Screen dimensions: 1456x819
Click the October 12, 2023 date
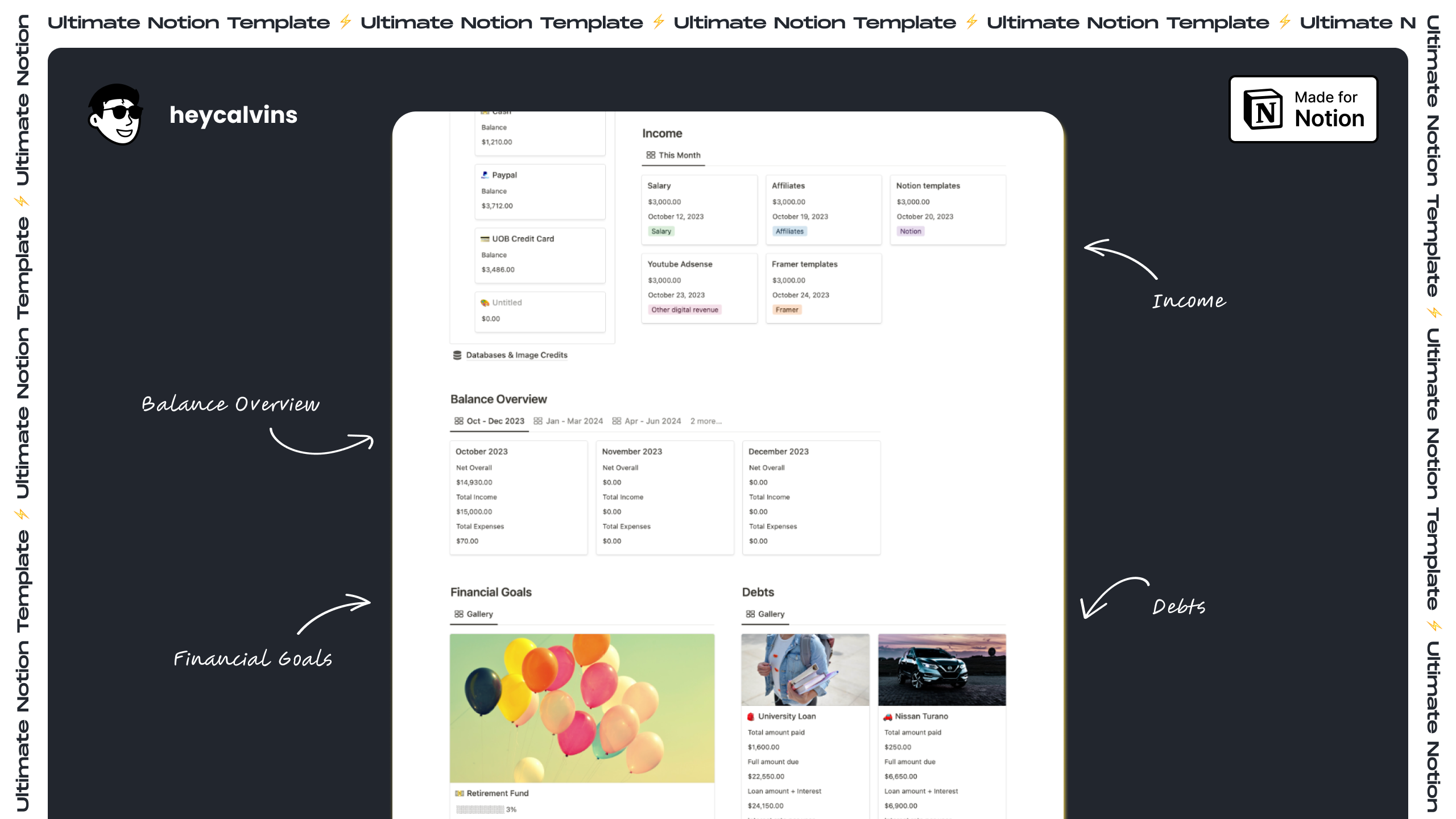coord(676,217)
